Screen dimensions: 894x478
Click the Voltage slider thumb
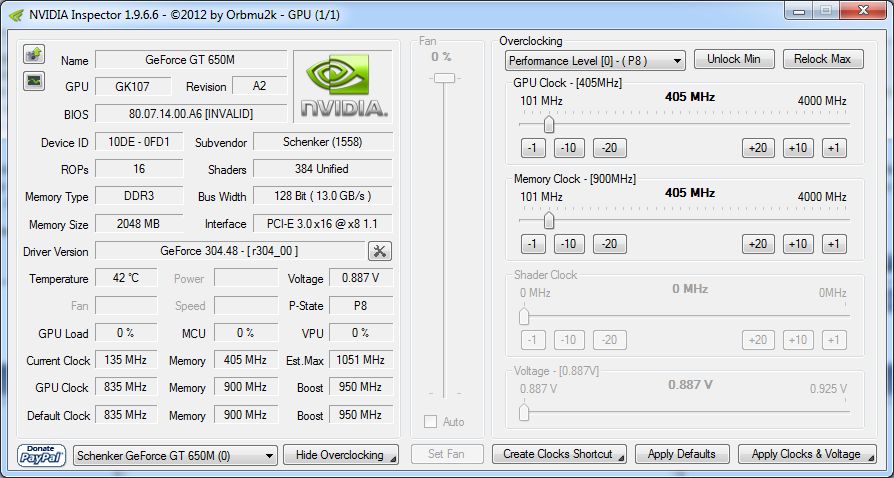524,412
